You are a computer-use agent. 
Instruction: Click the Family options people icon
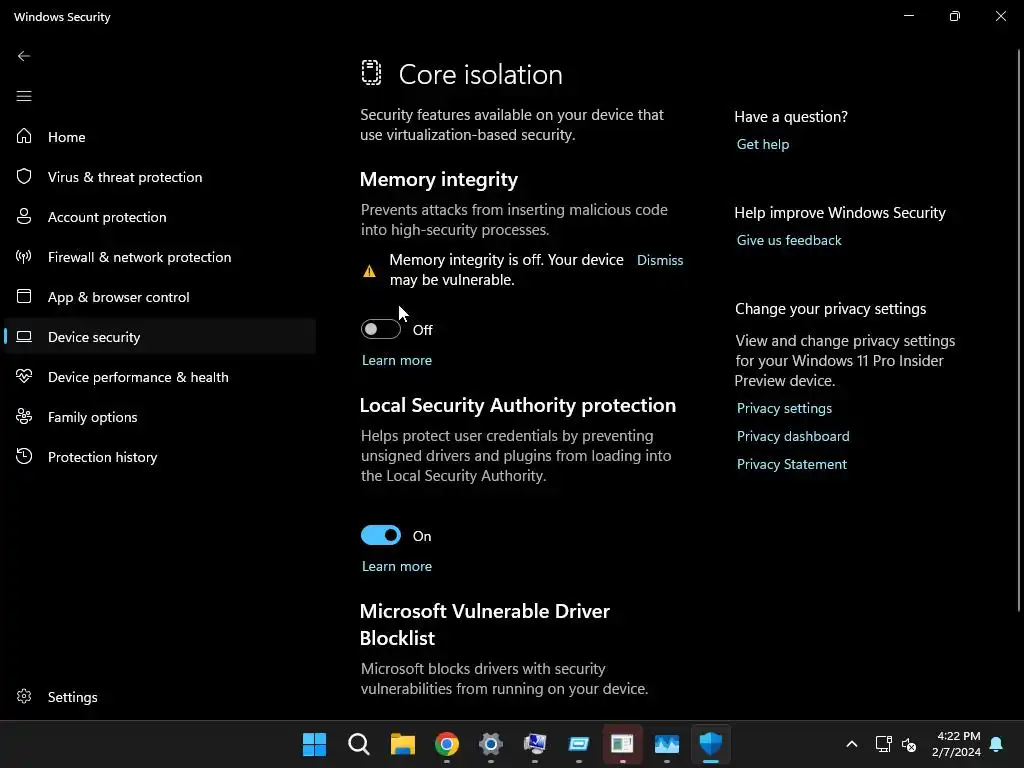[24, 416]
